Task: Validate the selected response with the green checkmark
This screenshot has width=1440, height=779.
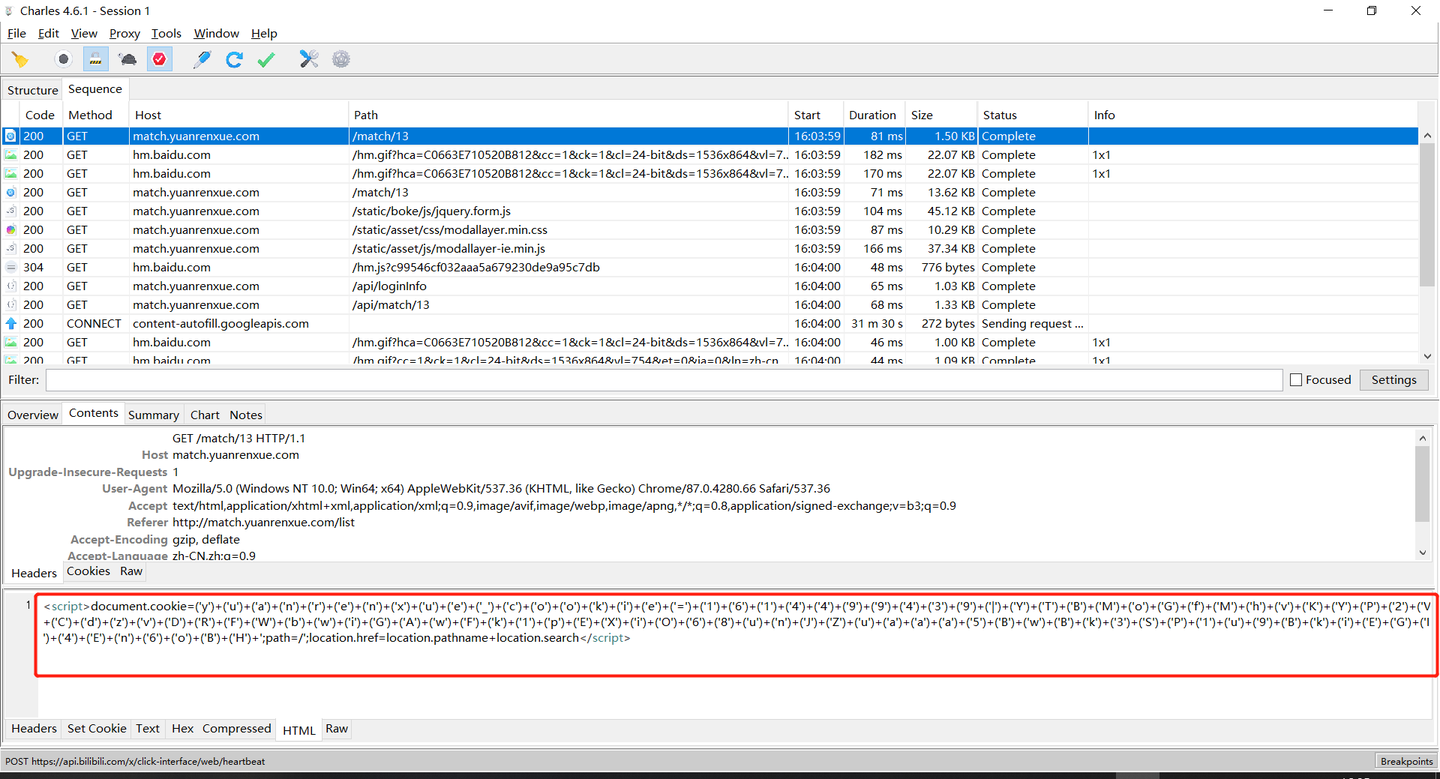Action: [x=266, y=59]
